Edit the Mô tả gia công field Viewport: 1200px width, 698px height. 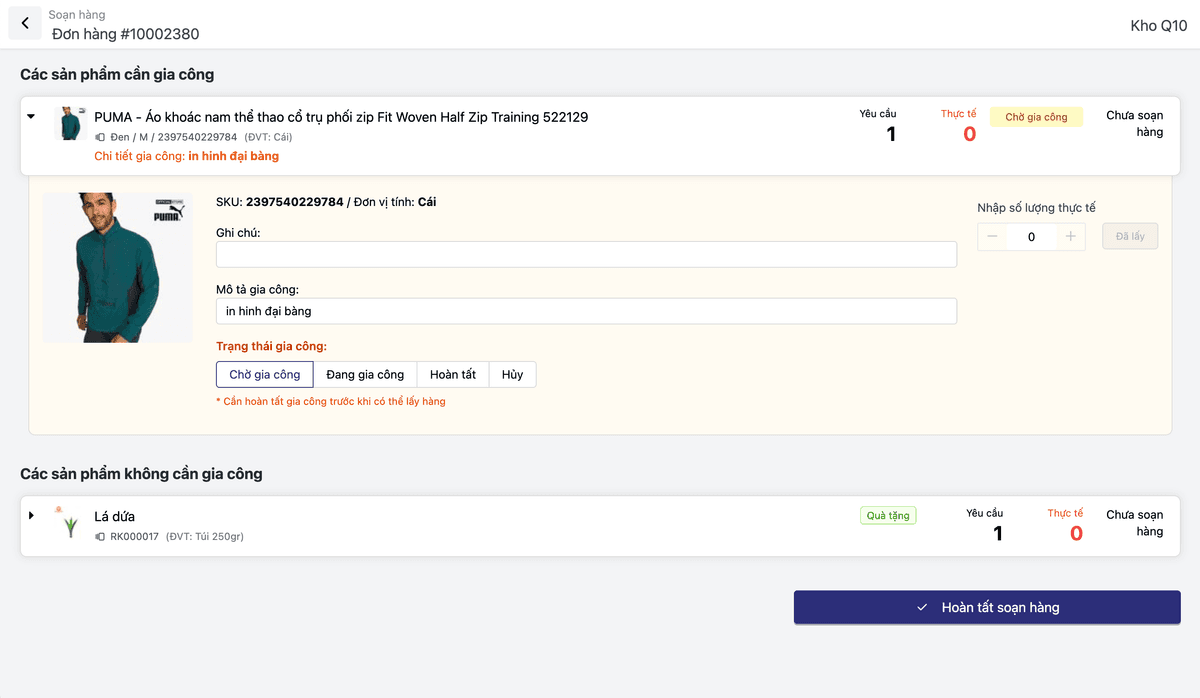(586, 311)
